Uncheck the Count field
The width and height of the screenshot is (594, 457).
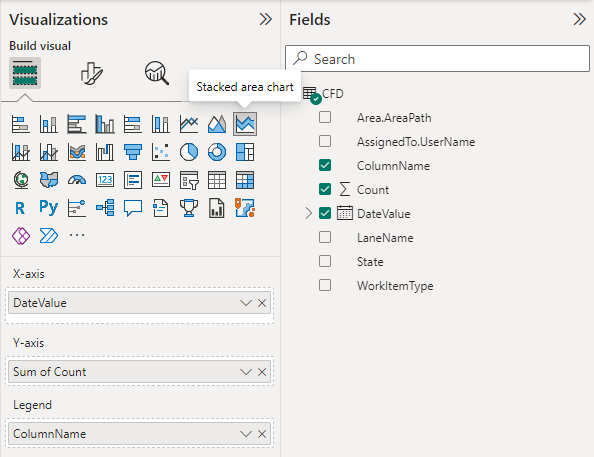(x=325, y=189)
